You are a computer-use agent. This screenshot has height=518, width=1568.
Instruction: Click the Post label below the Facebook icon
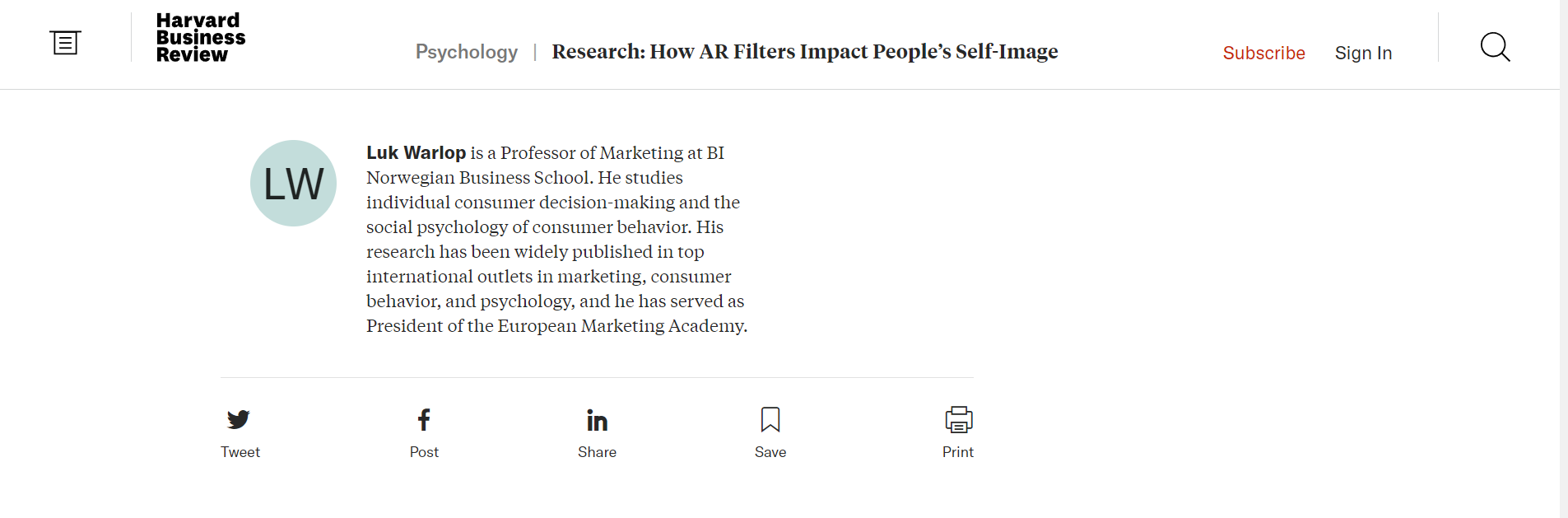(x=423, y=451)
